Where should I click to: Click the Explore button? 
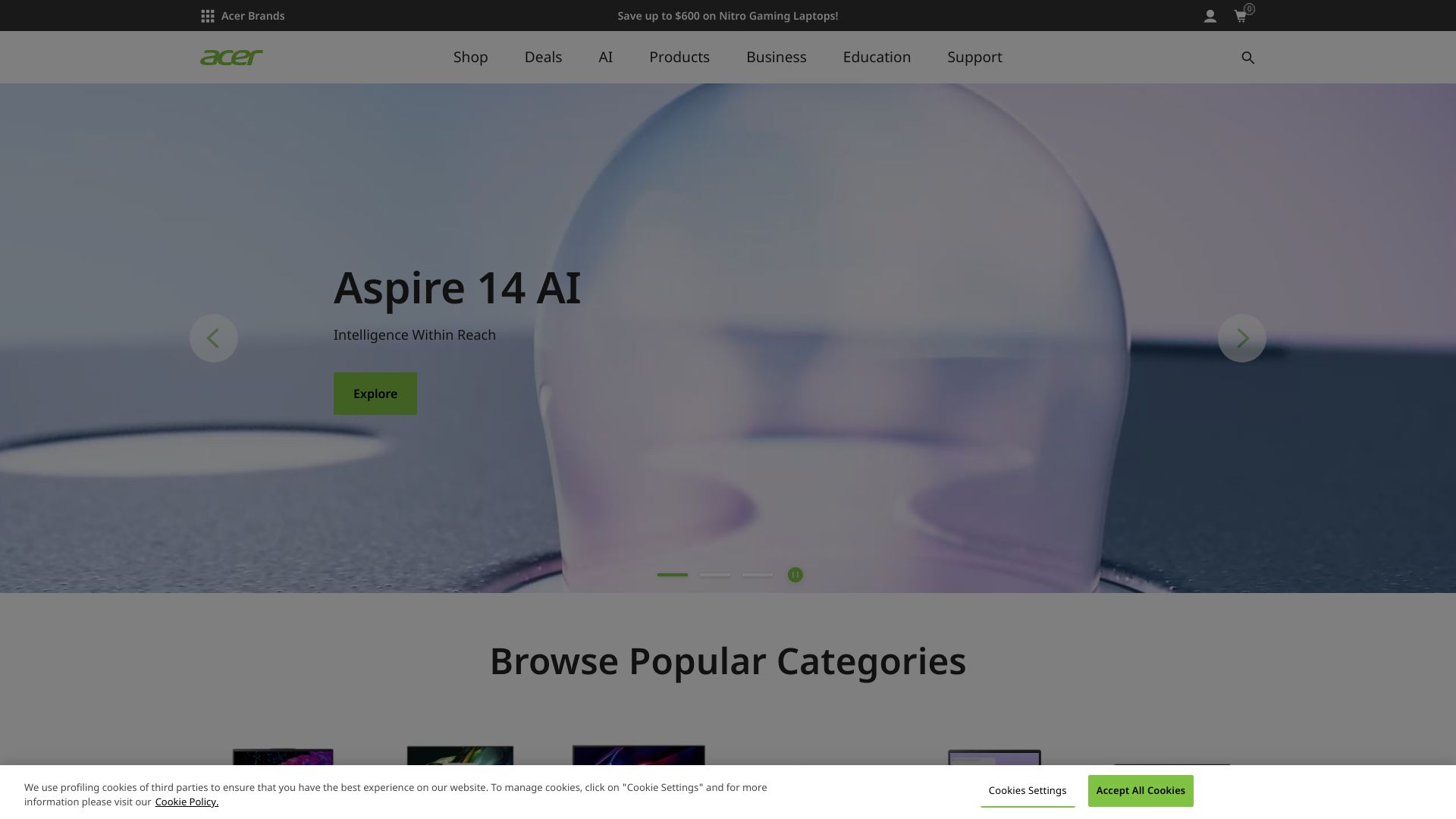375,394
